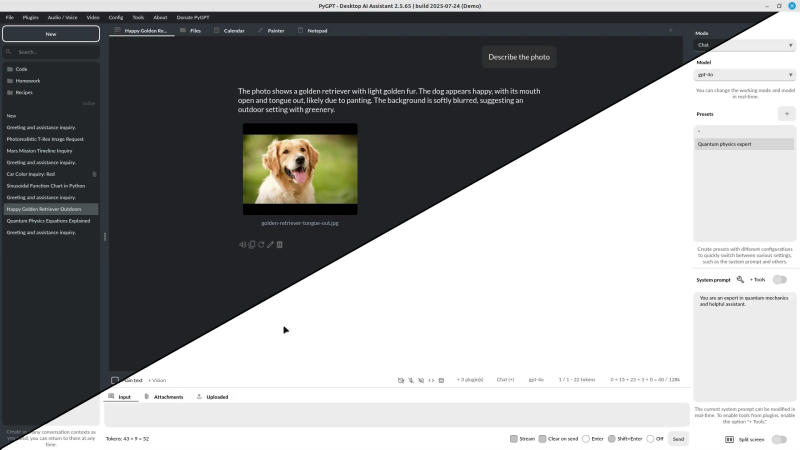Click the read aloud speaker icon under the response

click(x=242, y=244)
